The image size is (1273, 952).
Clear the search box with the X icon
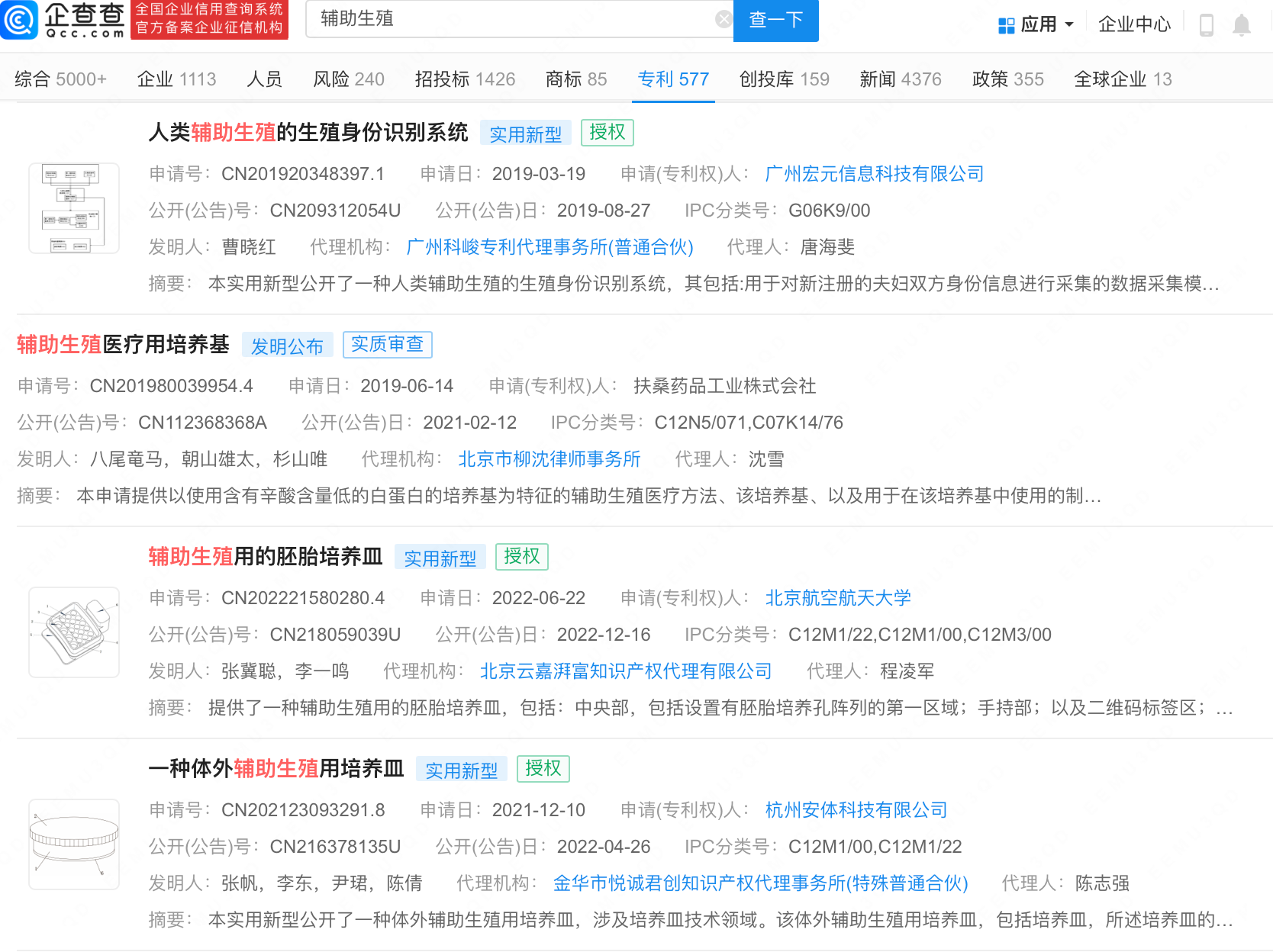coord(724,19)
